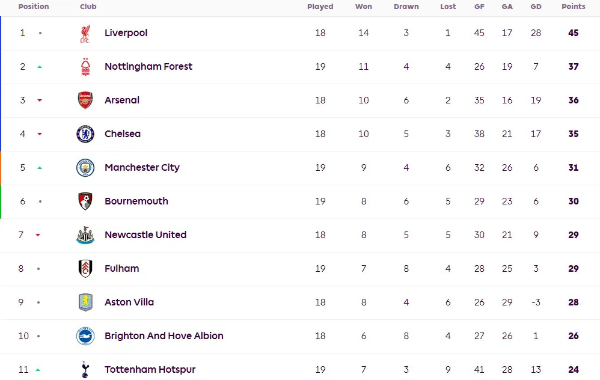600x380 pixels.
Task: Click the Played column header
Action: coord(320,7)
